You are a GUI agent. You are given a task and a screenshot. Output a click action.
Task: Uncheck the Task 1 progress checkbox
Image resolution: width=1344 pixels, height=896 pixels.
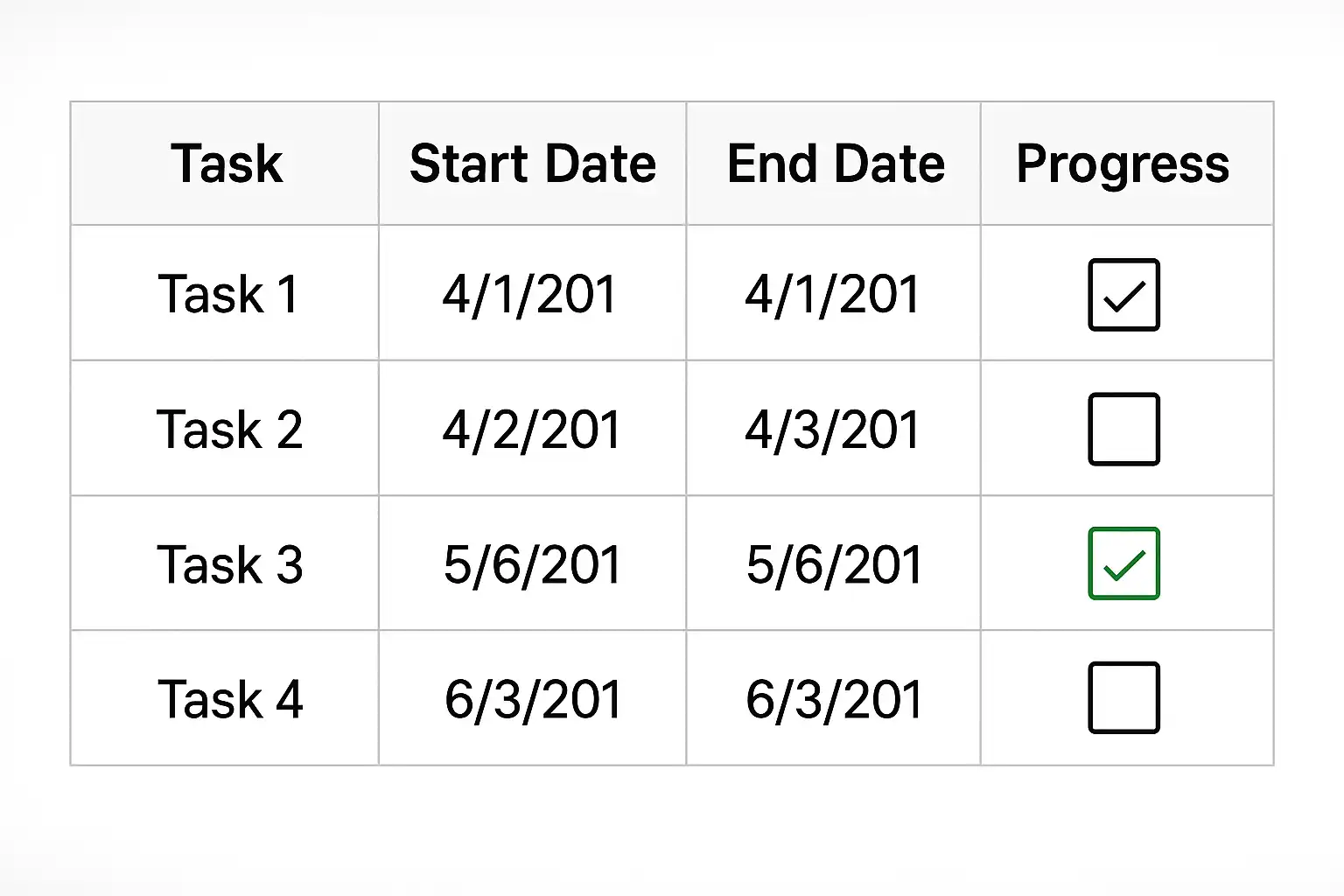point(1123,295)
